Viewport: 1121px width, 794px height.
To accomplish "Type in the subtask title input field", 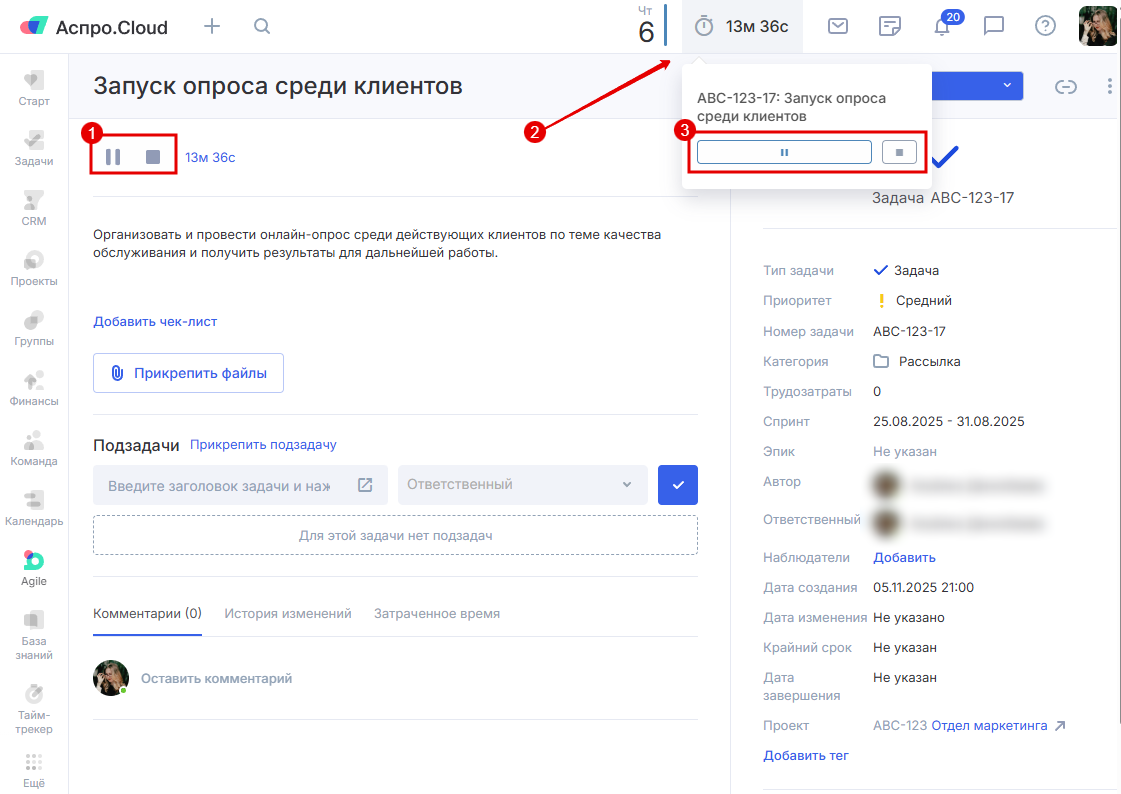I will [220, 485].
